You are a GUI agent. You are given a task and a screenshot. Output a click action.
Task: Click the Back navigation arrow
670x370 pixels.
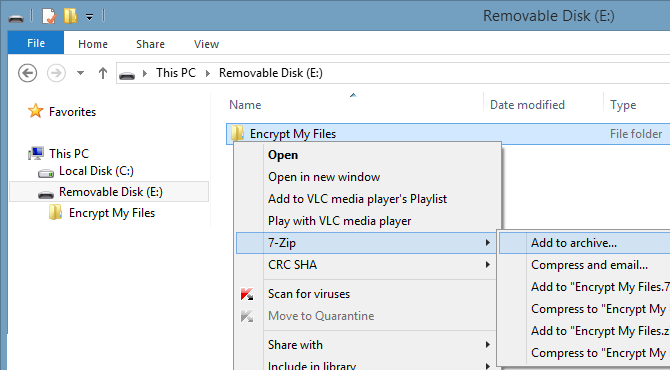pos(27,73)
